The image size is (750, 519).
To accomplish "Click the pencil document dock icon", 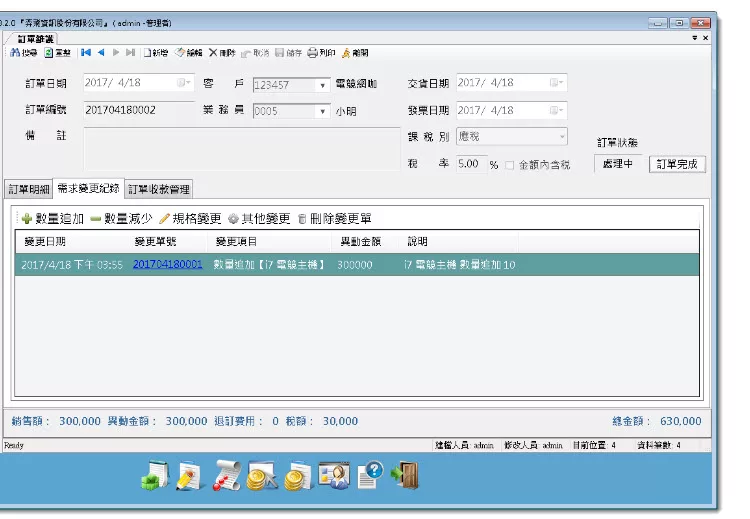I will 187,476.
